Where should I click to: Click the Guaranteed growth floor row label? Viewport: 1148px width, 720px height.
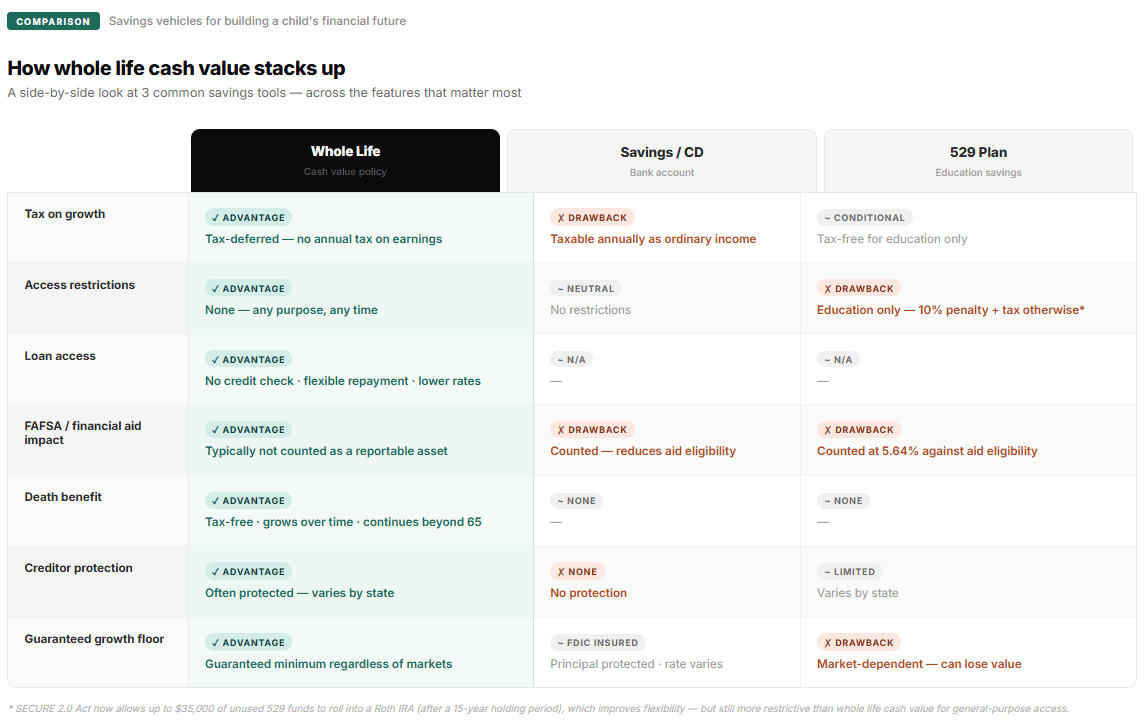(x=94, y=639)
